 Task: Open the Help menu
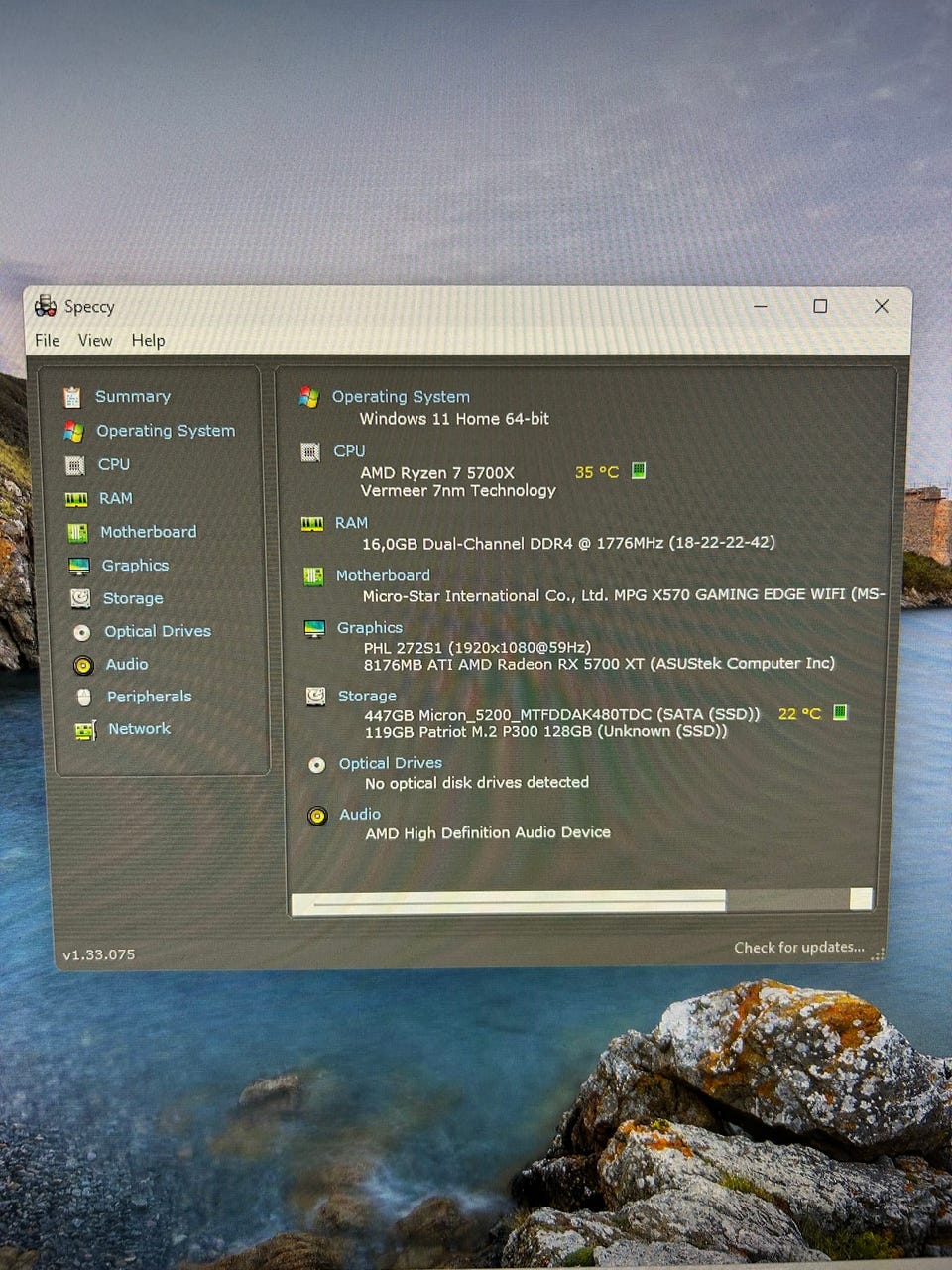coord(148,340)
